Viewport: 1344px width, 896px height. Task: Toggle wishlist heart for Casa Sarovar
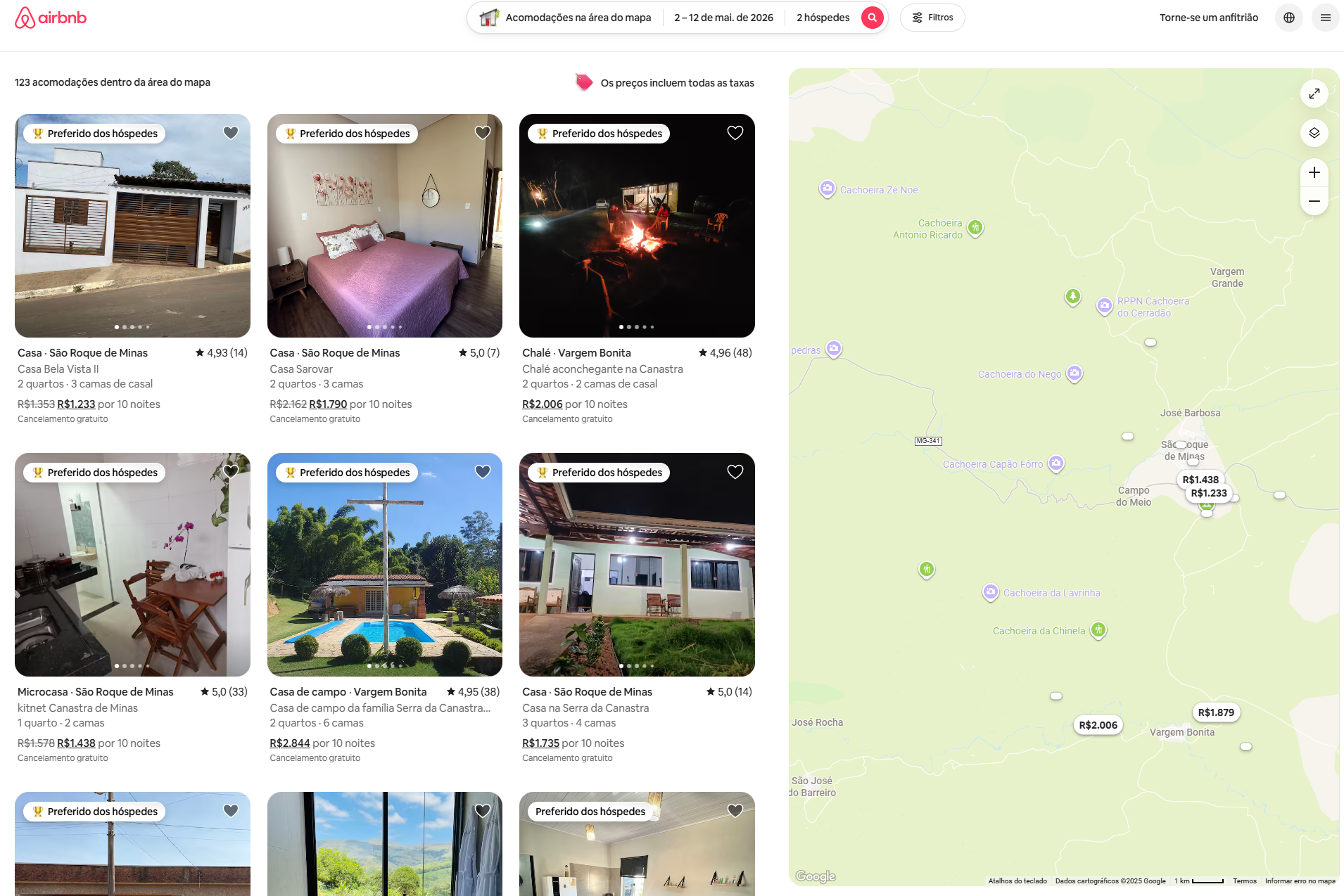coord(483,133)
